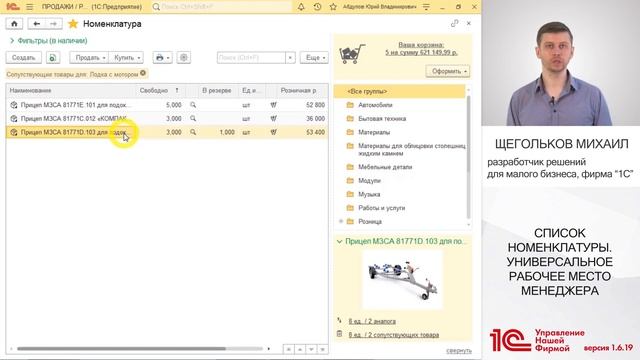This screenshot has width=640, height=360.
Task: Click magnifier icon in 81771D.103 row
Action: pos(193,132)
